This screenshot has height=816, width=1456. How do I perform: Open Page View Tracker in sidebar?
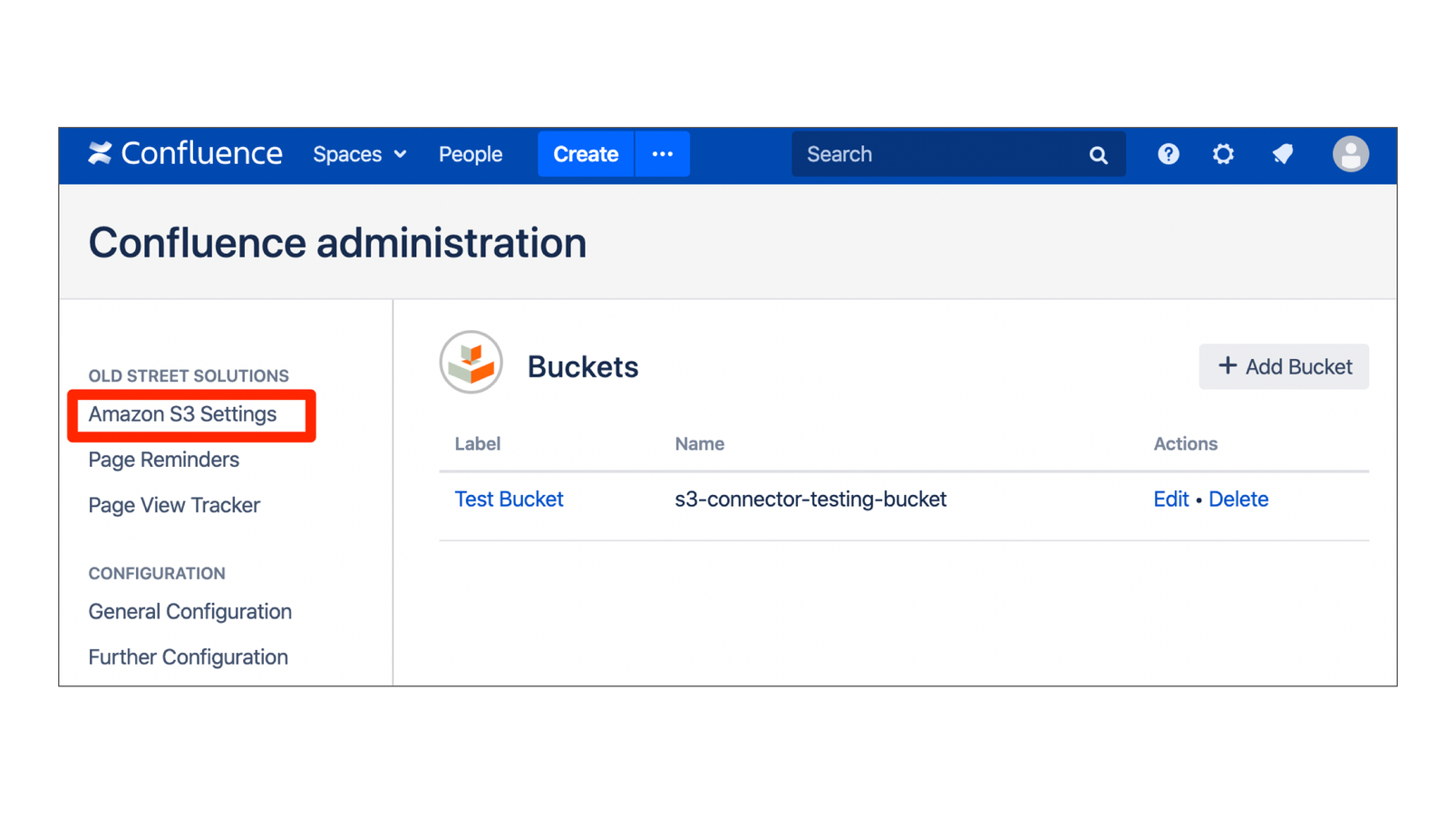click(x=174, y=505)
